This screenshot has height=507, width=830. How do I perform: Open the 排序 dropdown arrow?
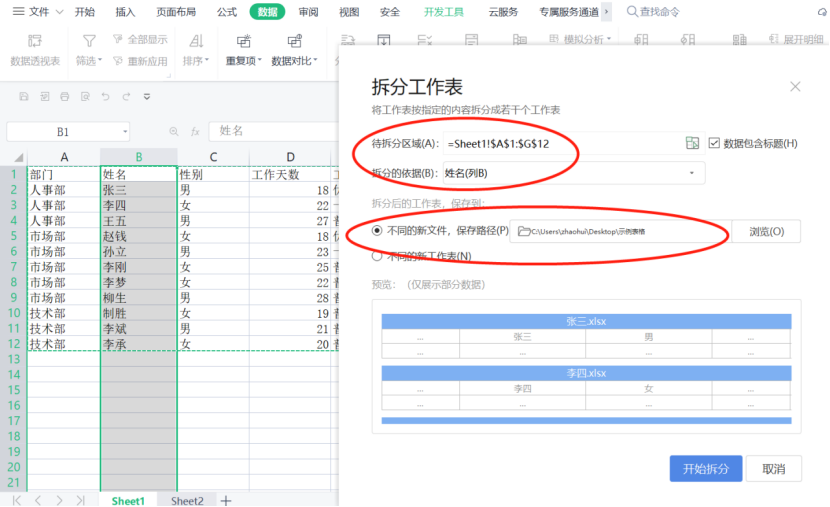207,60
